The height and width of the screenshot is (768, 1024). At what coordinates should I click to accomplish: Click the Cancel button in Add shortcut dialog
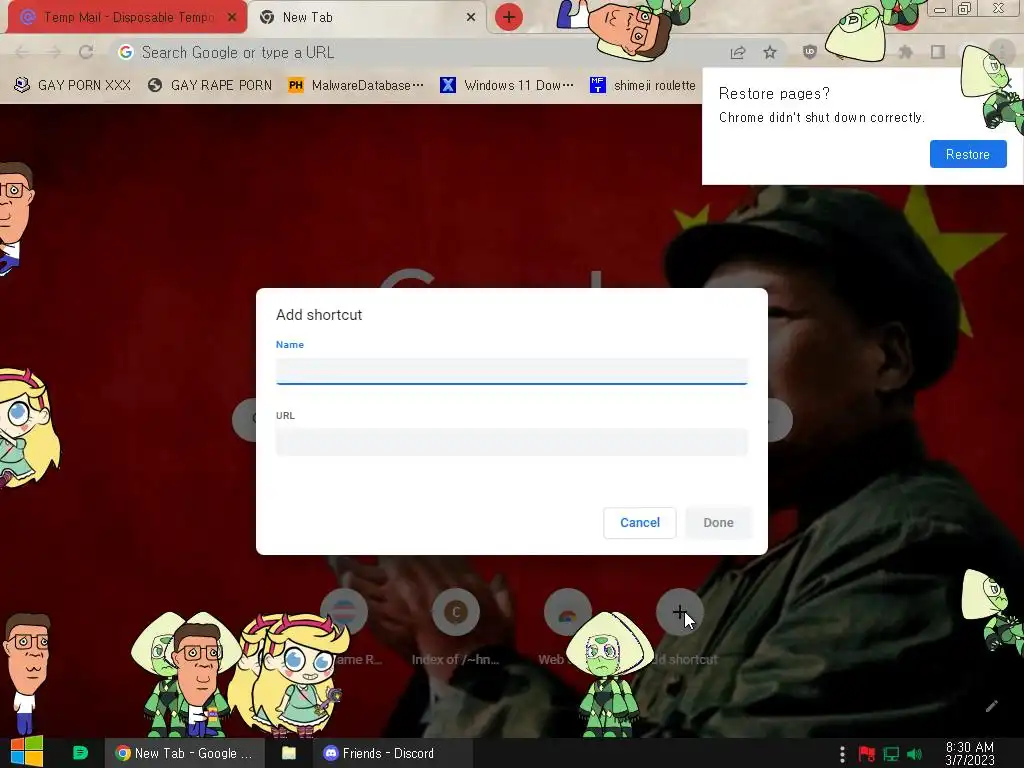tap(639, 522)
